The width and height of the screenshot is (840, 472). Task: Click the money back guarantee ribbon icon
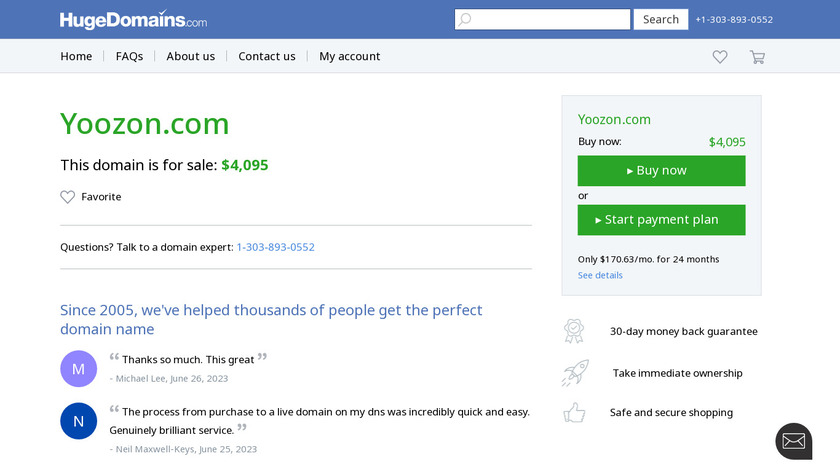pyautogui.click(x=574, y=331)
